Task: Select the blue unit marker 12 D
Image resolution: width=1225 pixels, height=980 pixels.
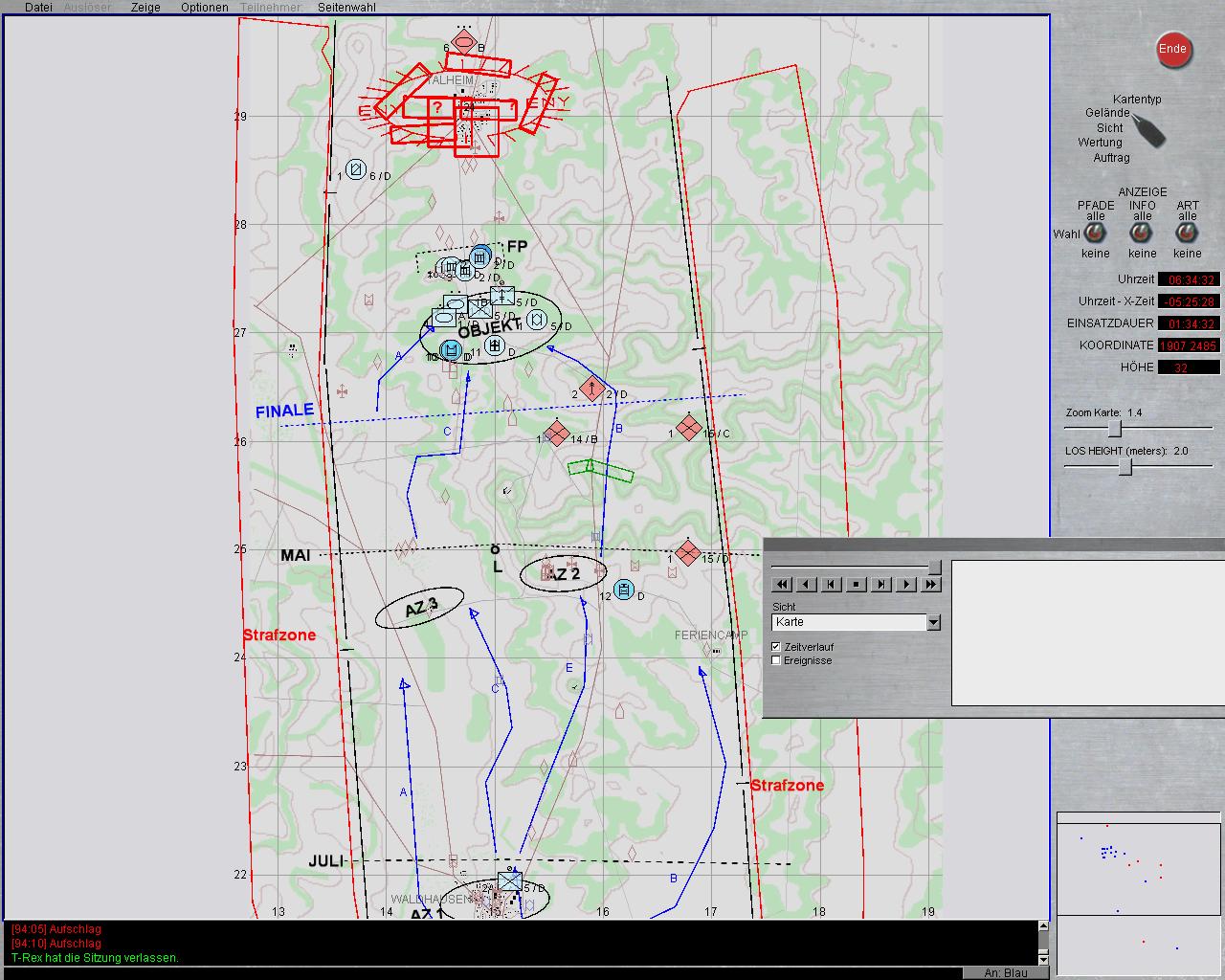Action: click(624, 590)
